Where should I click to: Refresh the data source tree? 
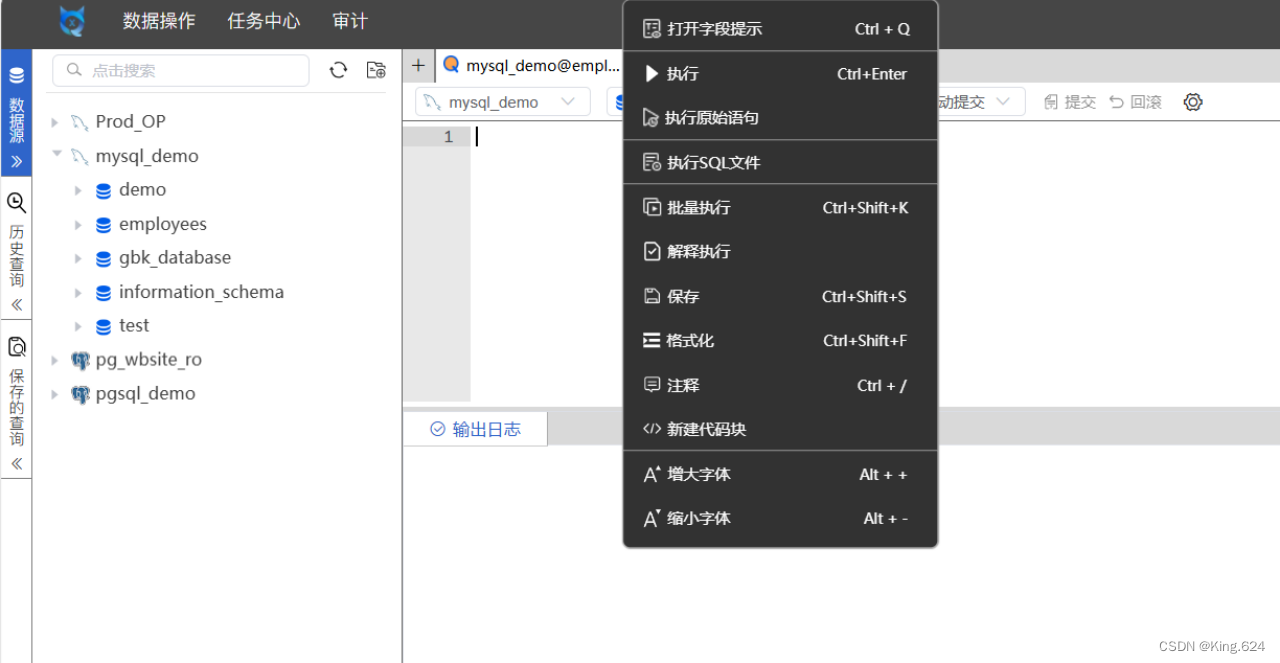pos(339,70)
